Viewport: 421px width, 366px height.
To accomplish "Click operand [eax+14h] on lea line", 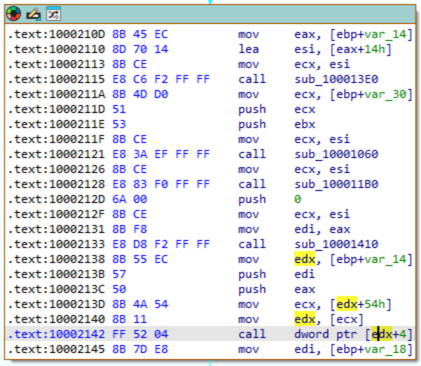I will click(360, 49).
